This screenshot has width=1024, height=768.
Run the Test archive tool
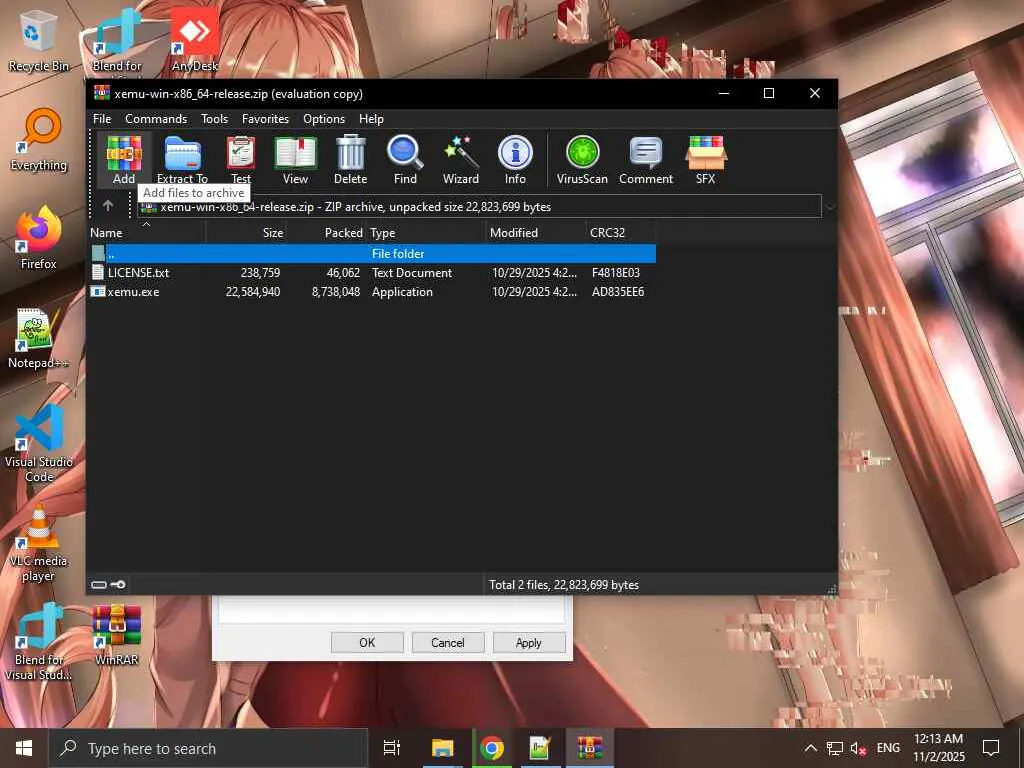(x=241, y=159)
